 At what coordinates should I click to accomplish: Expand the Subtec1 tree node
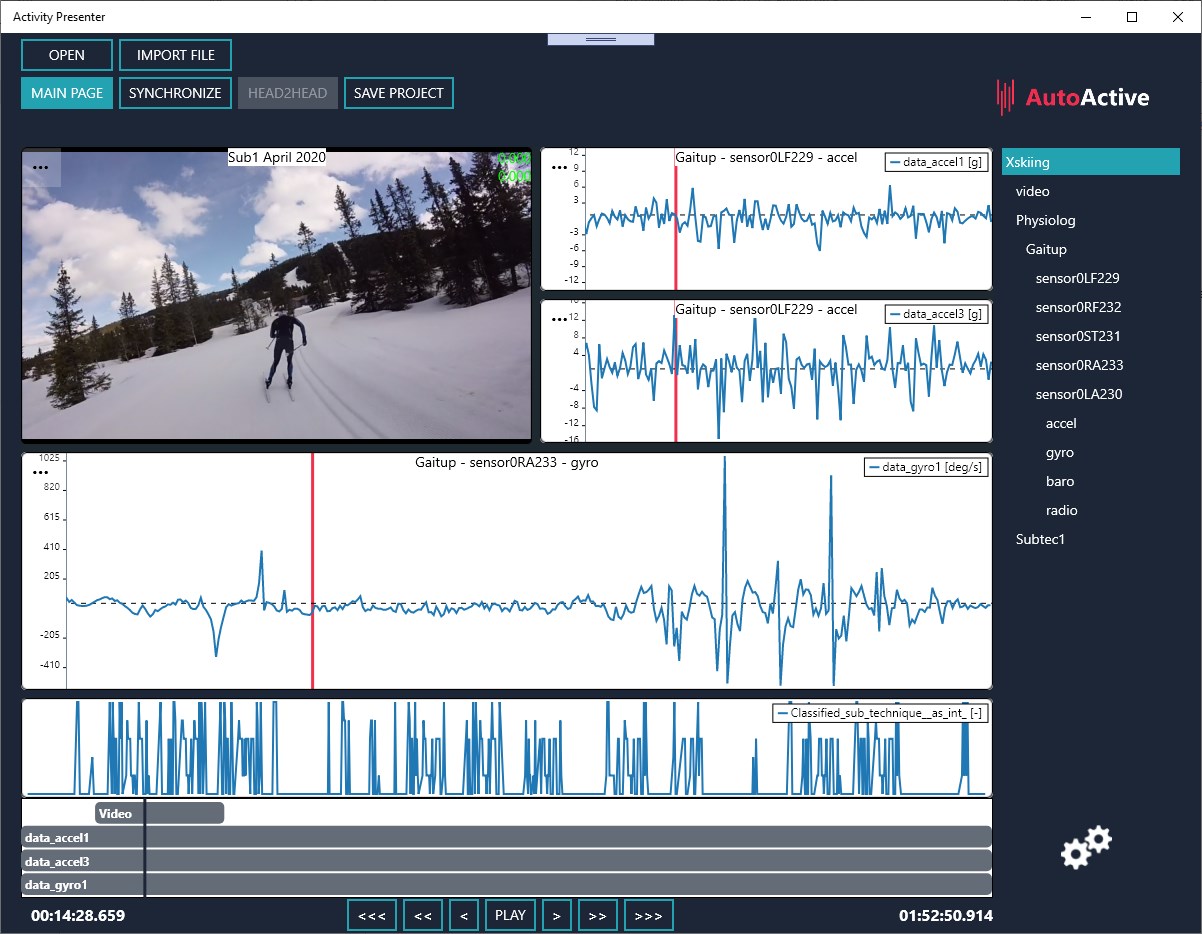1040,539
